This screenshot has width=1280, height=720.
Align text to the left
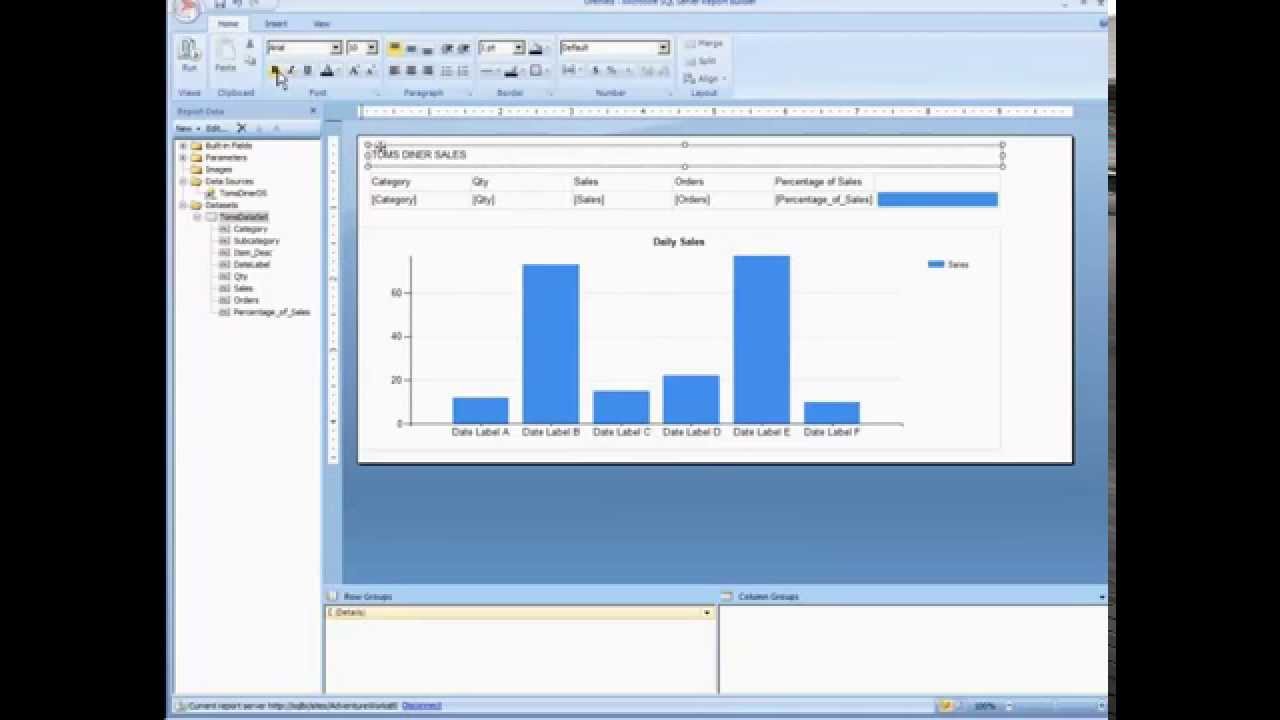pyautogui.click(x=394, y=71)
